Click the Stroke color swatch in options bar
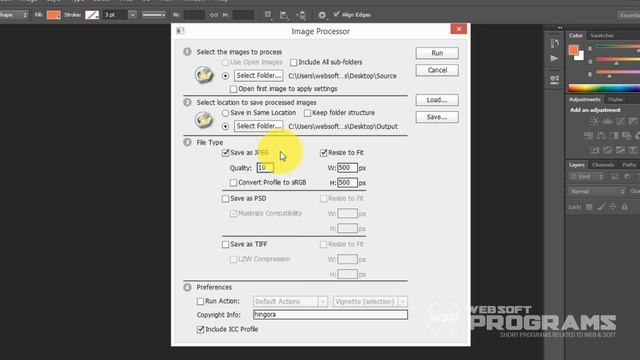The height and width of the screenshot is (360, 640). click(x=92, y=15)
